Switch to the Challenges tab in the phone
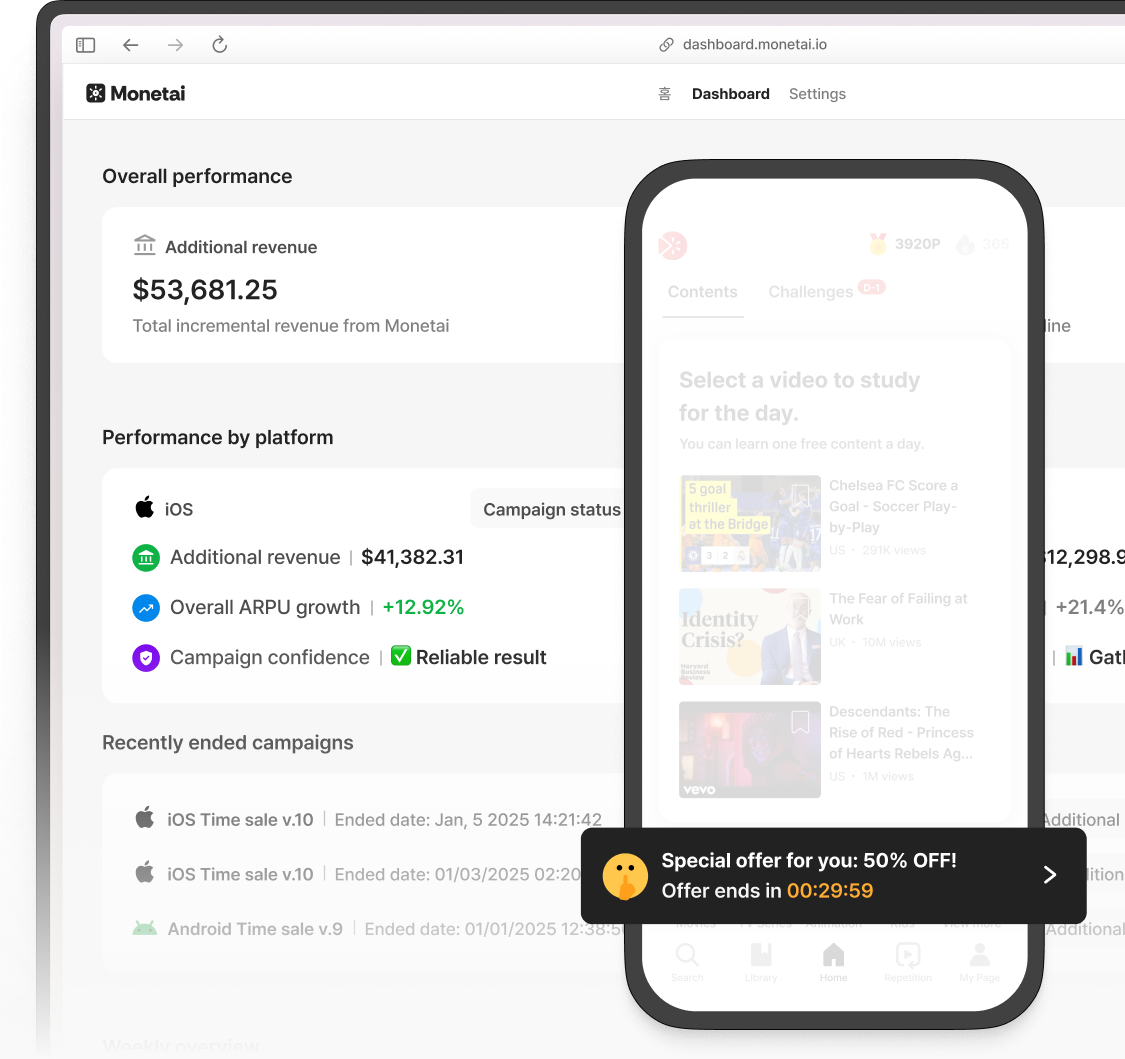The height and width of the screenshot is (1059, 1125). click(810, 292)
